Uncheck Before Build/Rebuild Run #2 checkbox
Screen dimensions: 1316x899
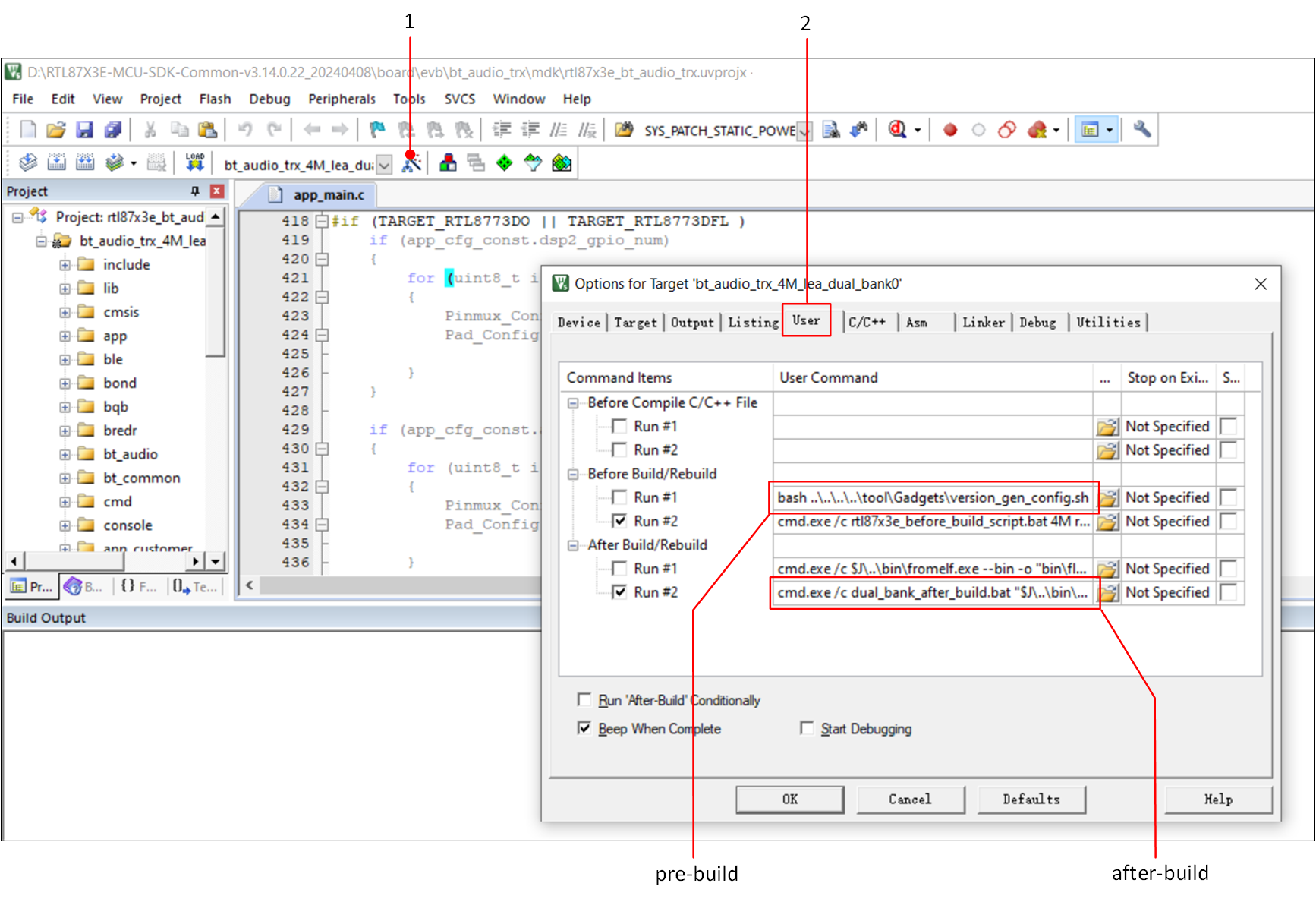point(619,521)
